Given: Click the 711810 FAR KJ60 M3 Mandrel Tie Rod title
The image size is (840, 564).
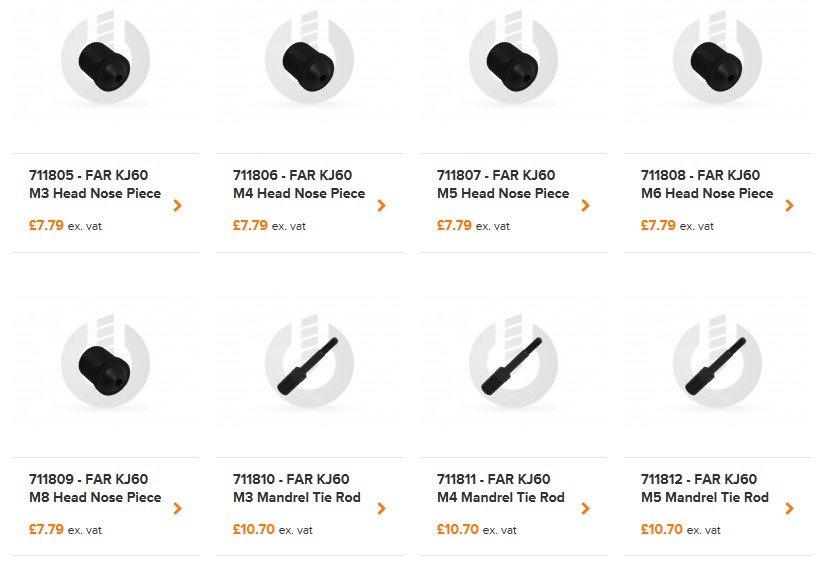Looking at the screenshot, I should coord(296,488).
